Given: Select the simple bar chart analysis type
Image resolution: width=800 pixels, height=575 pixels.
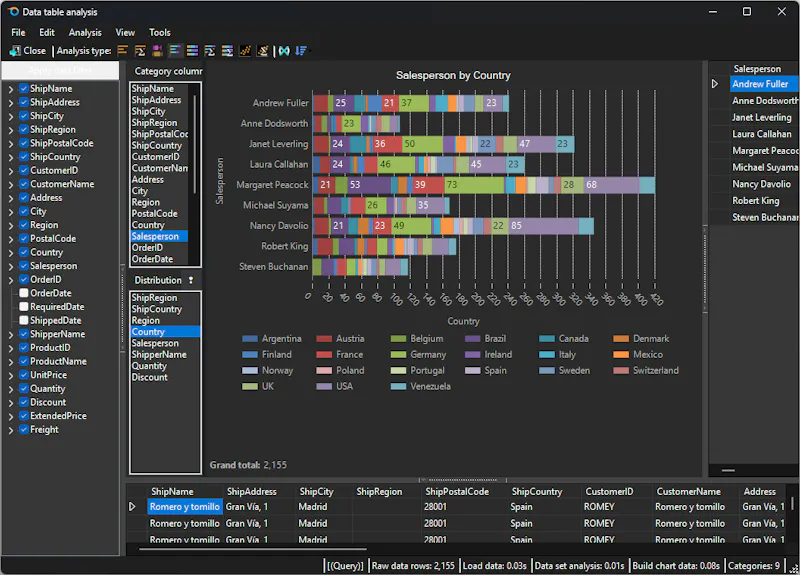Looking at the screenshot, I should [122, 51].
